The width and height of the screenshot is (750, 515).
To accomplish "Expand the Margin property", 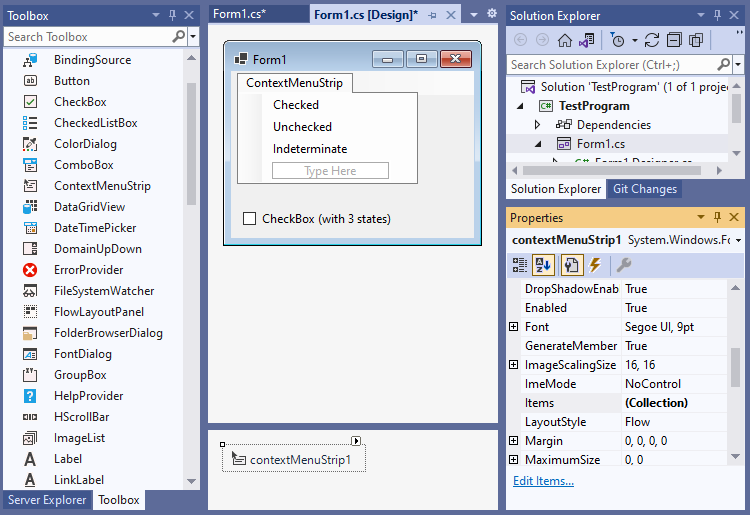I will coord(514,440).
